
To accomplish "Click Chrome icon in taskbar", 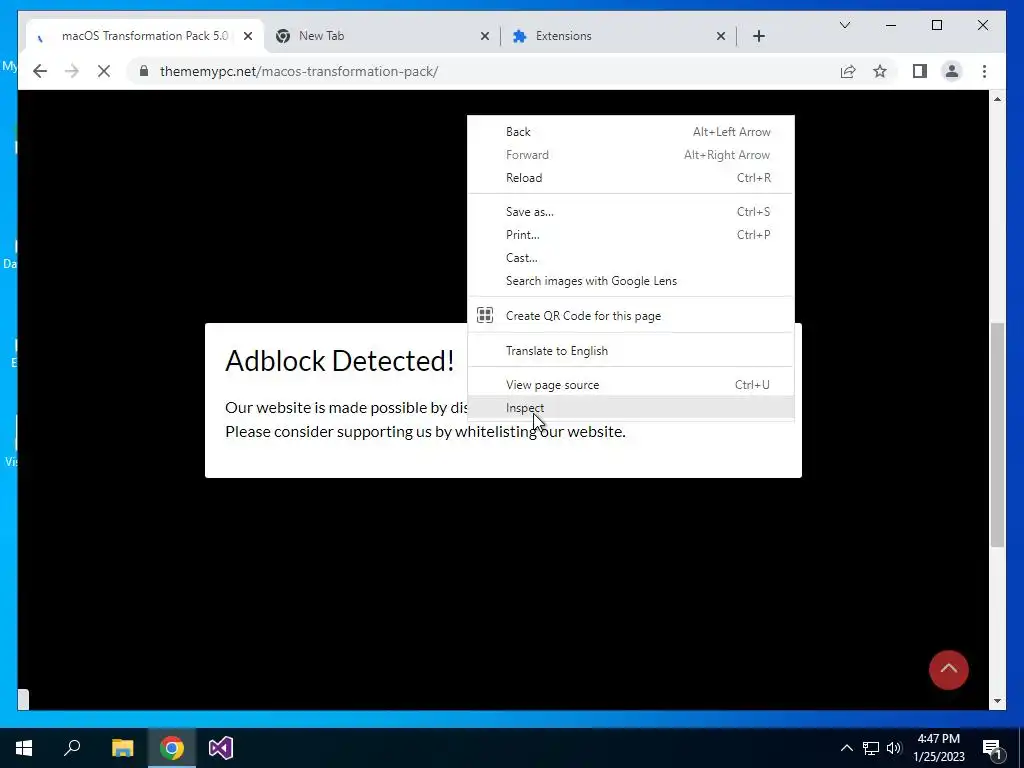I will coord(171,748).
